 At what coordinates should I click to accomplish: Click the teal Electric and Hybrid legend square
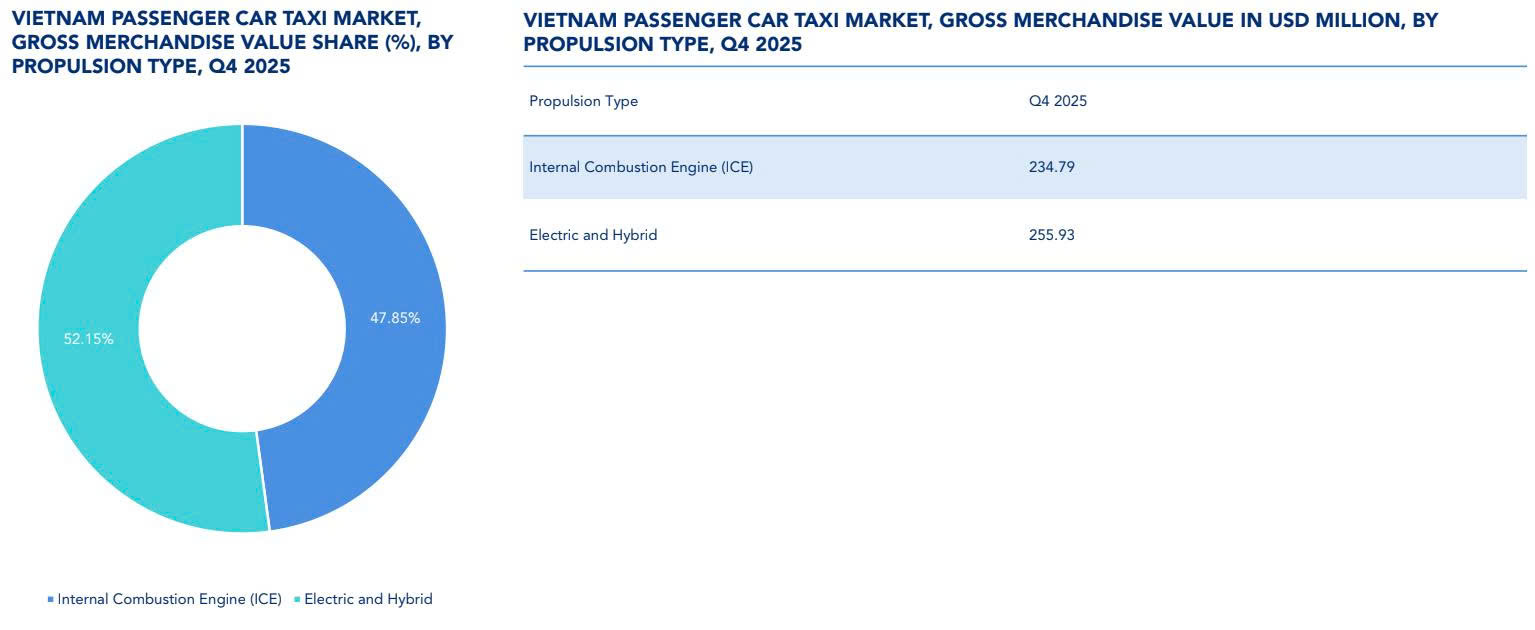pos(296,599)
